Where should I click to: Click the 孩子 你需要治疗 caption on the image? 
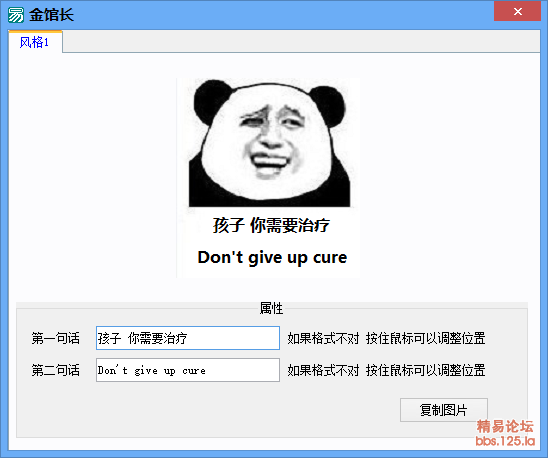[271, 225]
